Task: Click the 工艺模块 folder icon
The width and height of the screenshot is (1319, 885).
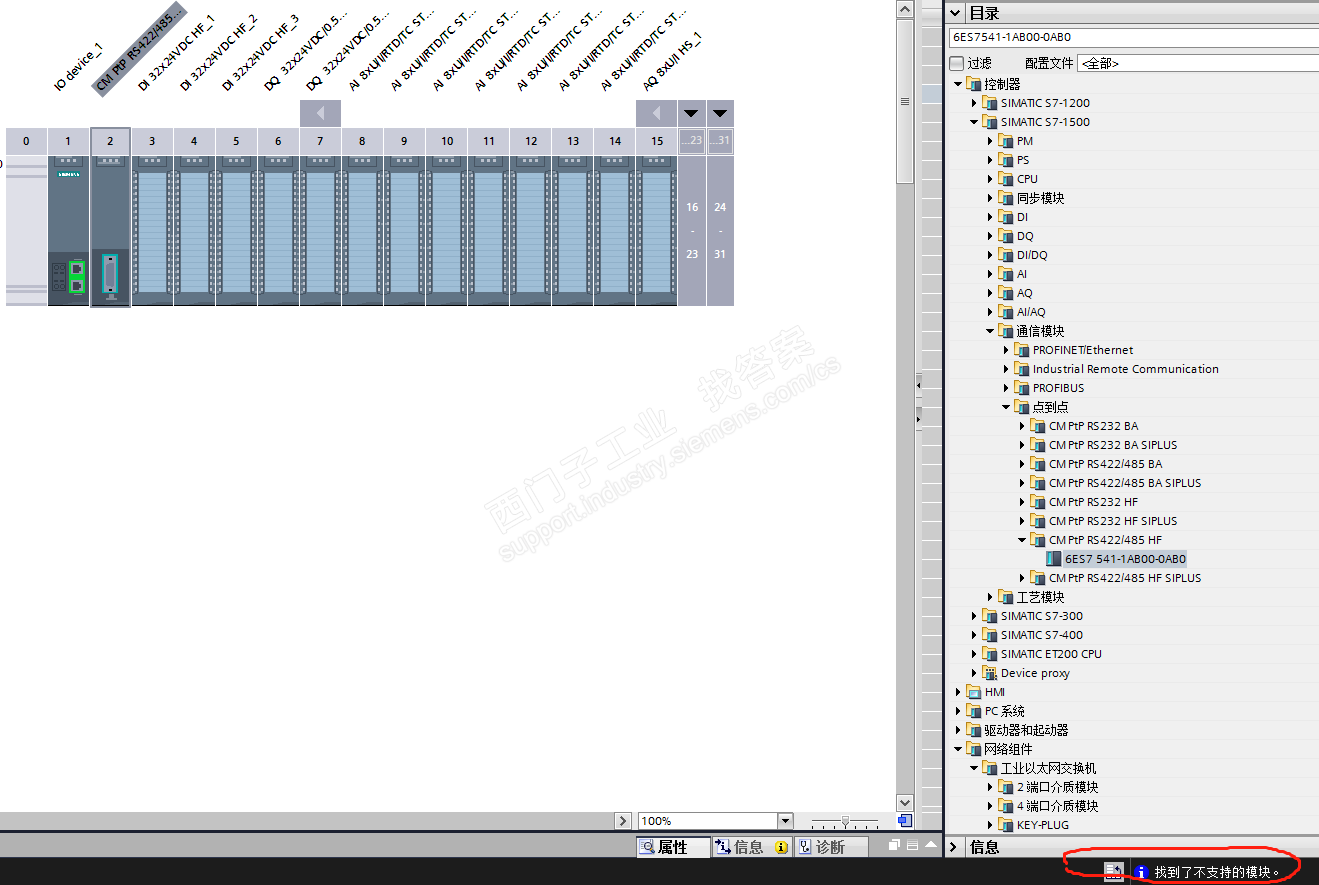Action: coord(1006,597)
